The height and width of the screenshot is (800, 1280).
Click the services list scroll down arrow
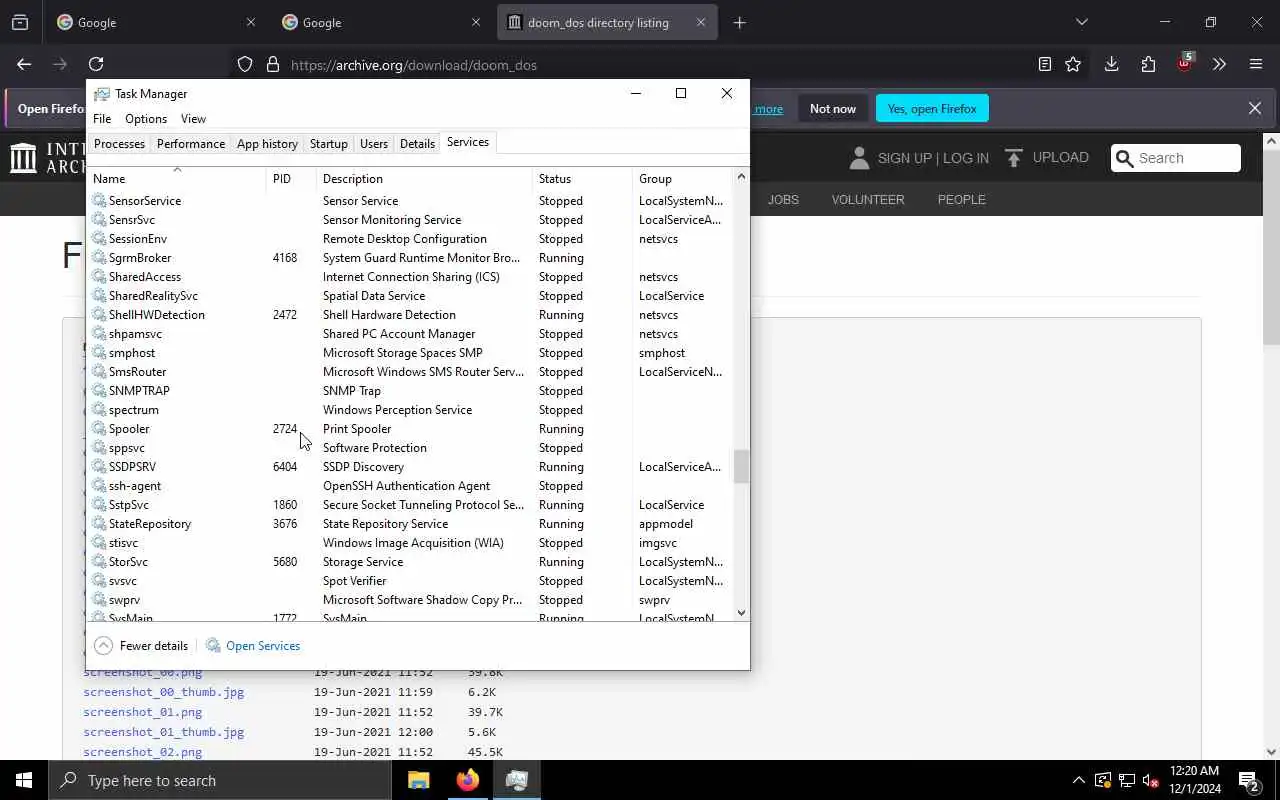(x=741, y=612)
